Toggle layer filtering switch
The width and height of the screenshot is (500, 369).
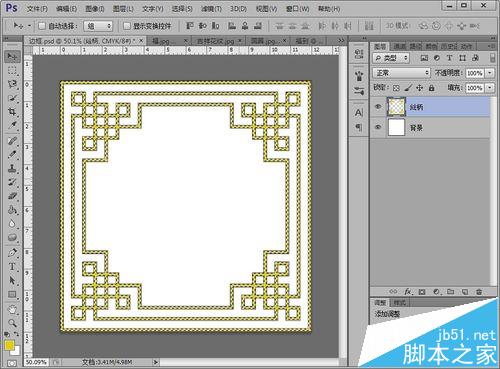tap(492, 58)
